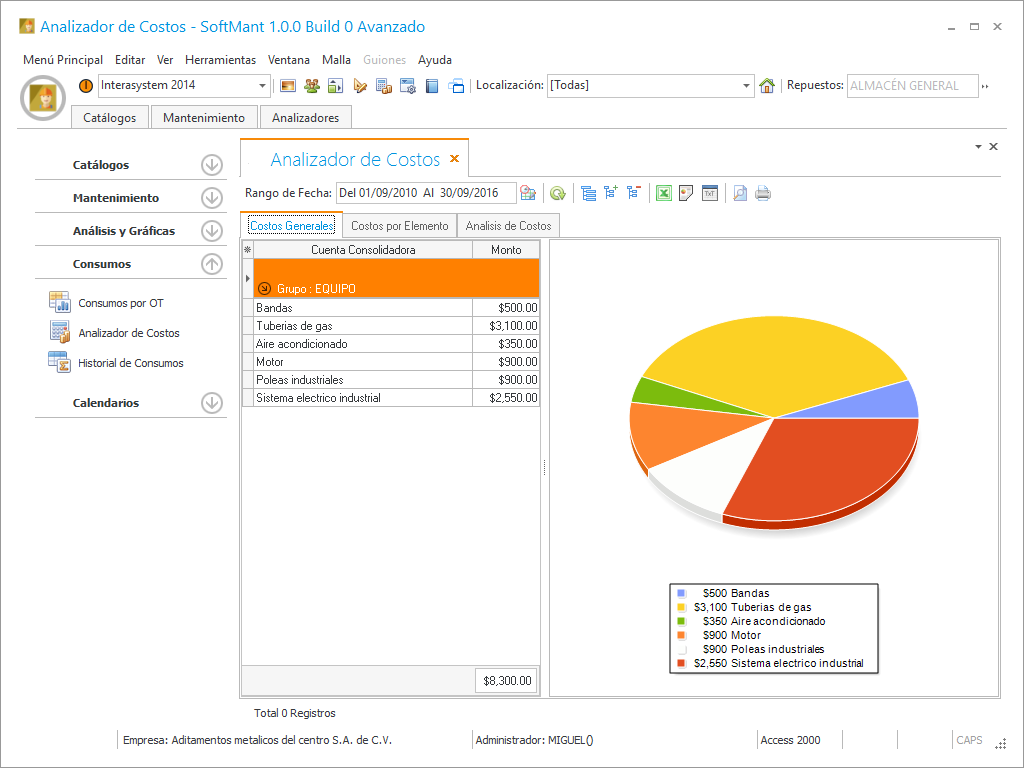The height and width of the screenshot is (768, 1024).
Task: Collapse the Consumos sidebar section
Action: pos(211,264)
